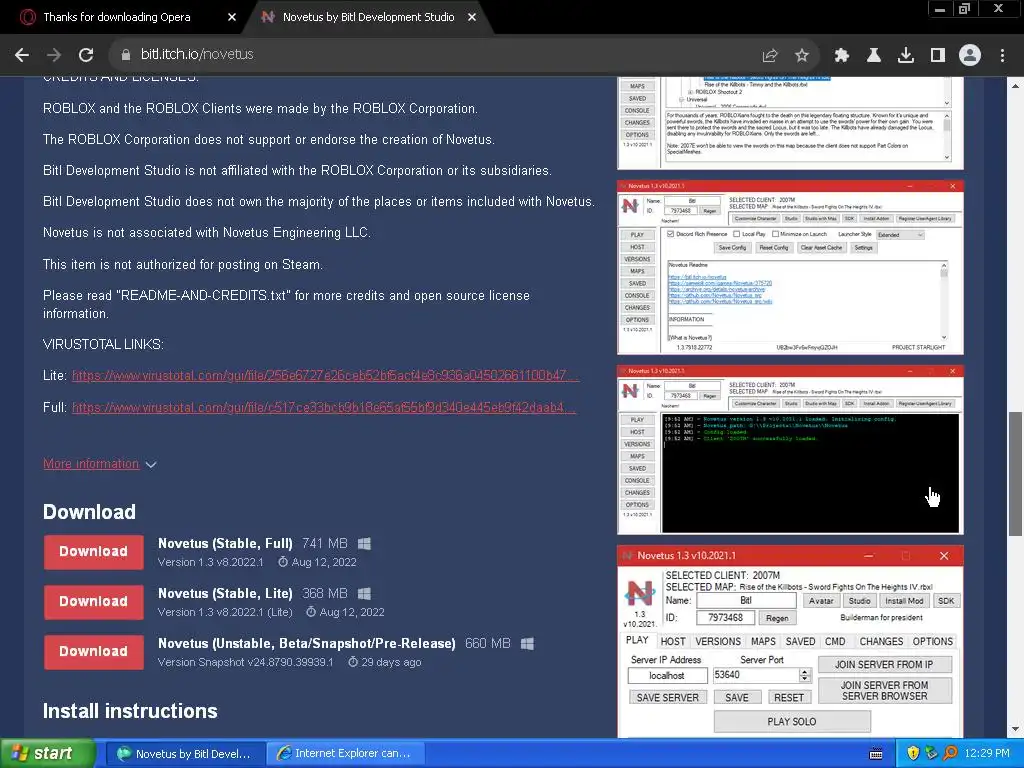1024x768 pixels.
Task: Click the keyboard icon in taskbar
Action: point(876,754)
